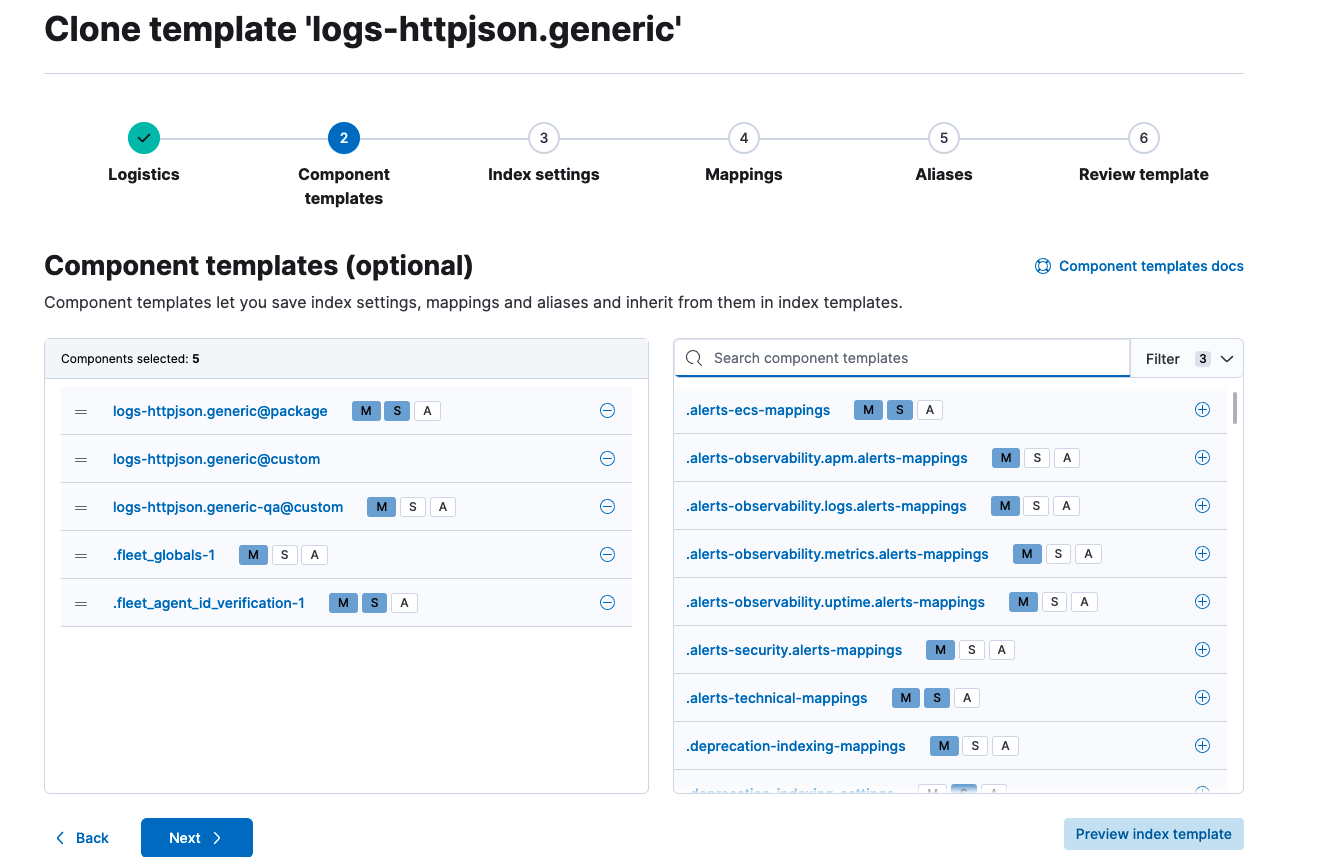The height and width of the screenshot is (857, 1328).
Task: Click the Next button
Action: coord(196,837)
